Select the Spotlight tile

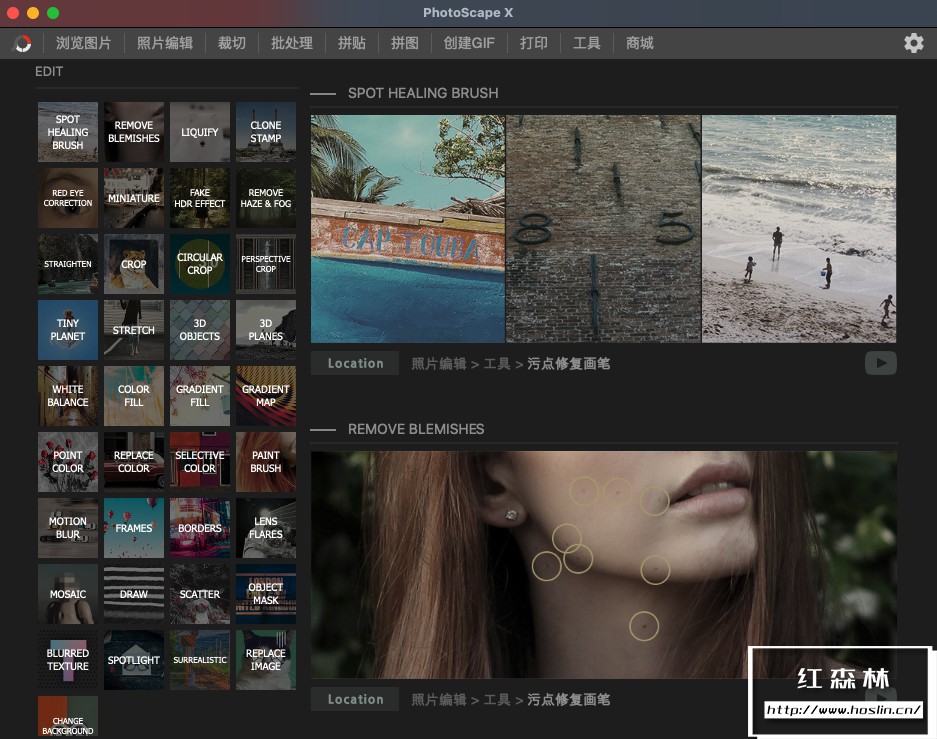pos(134,660)
